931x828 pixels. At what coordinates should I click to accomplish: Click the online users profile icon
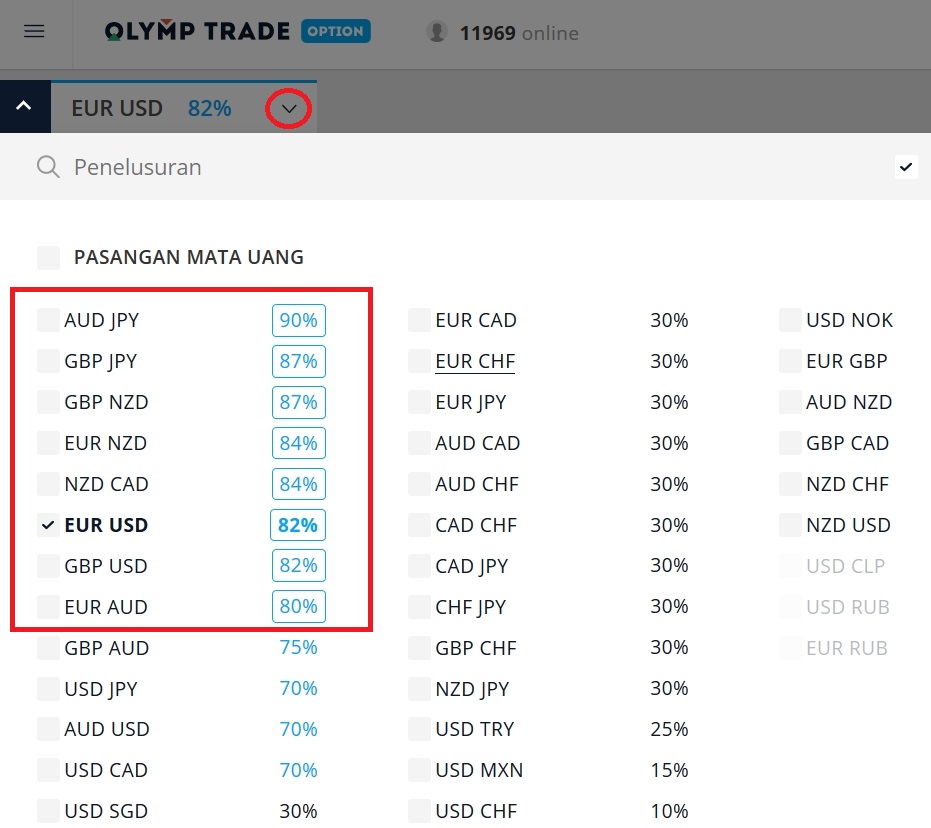[436, 31]
